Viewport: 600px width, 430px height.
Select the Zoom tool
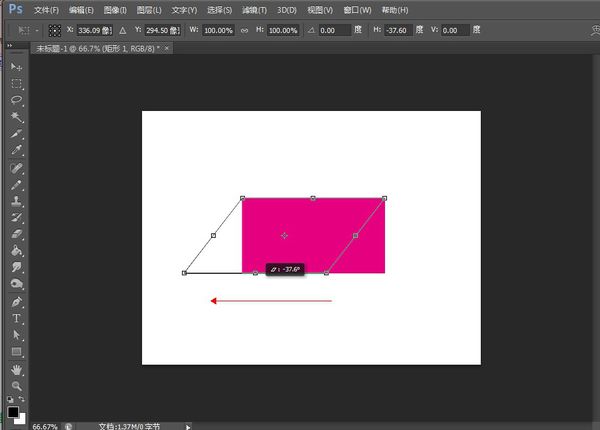(x=17, y=385)
